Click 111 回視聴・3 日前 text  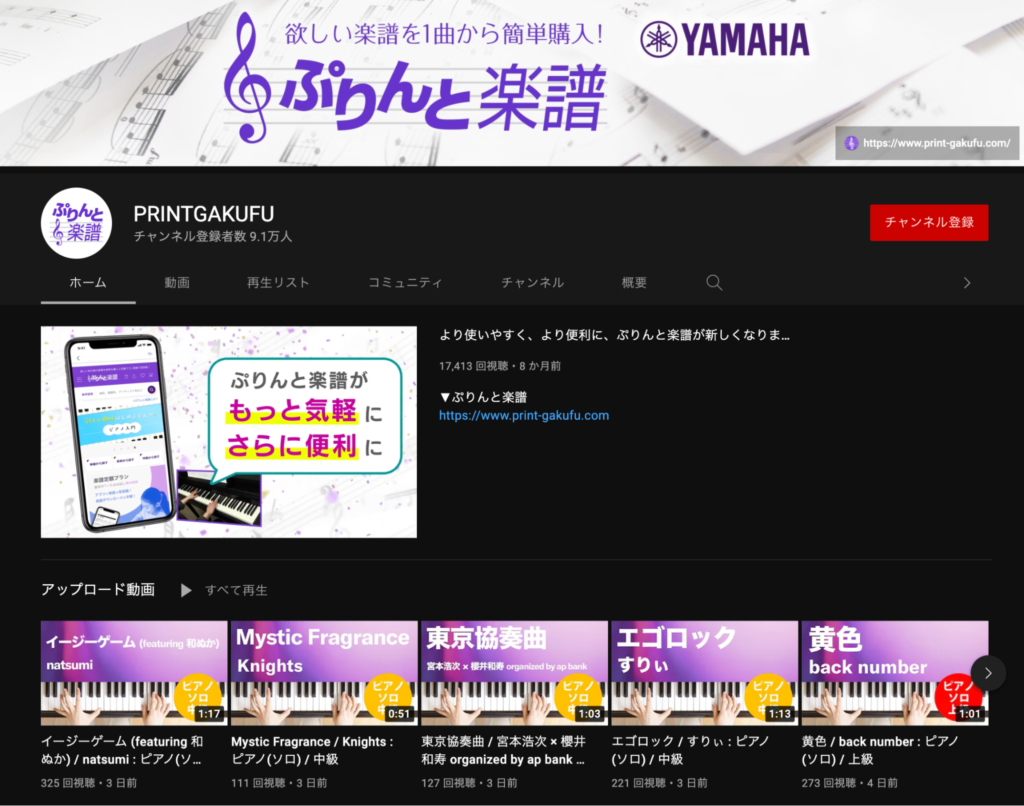coord(279,782)
